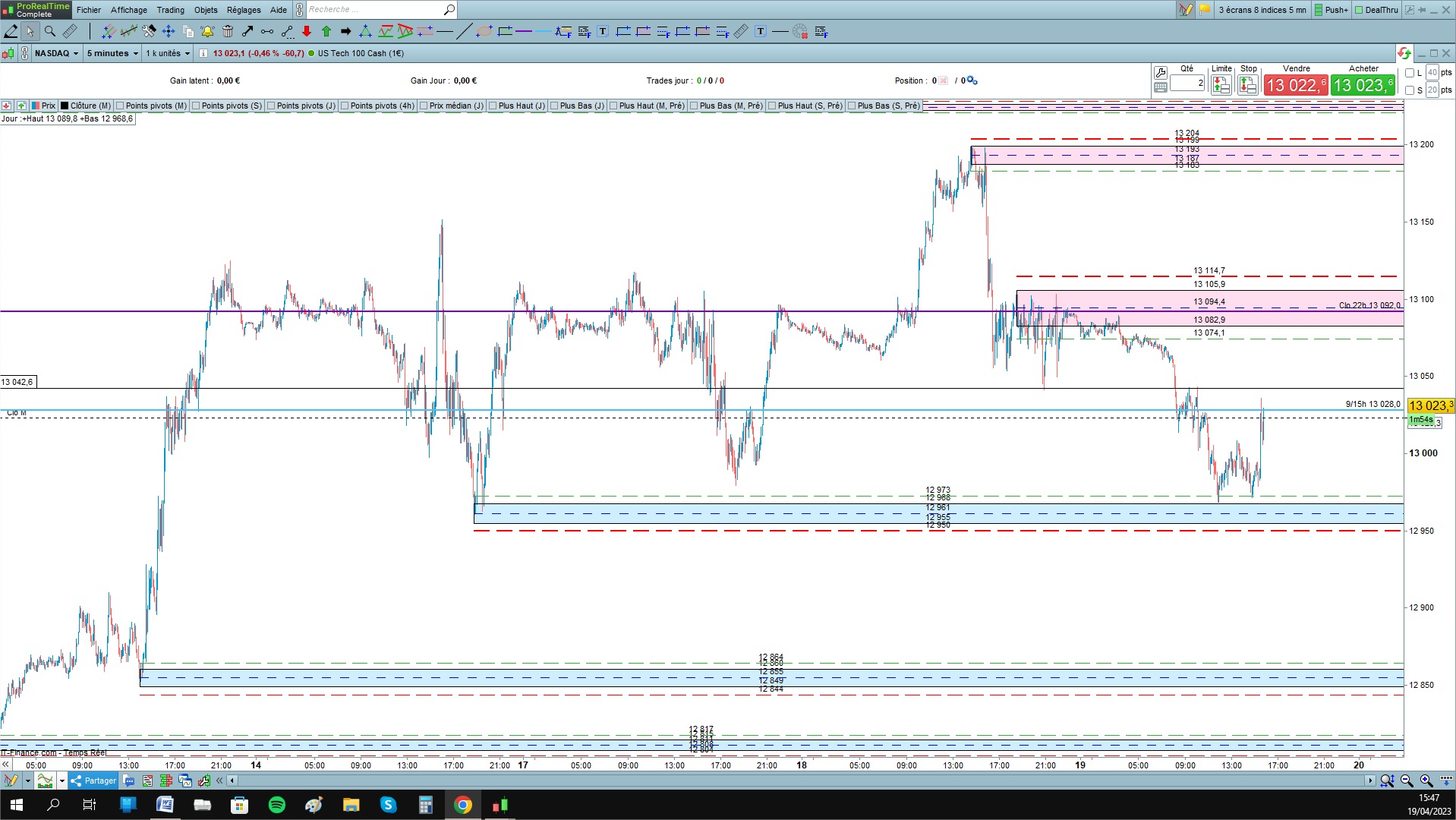1456x820 pixels.
Task: Click the Prix color swatch
Action: [x=36, y=106]
